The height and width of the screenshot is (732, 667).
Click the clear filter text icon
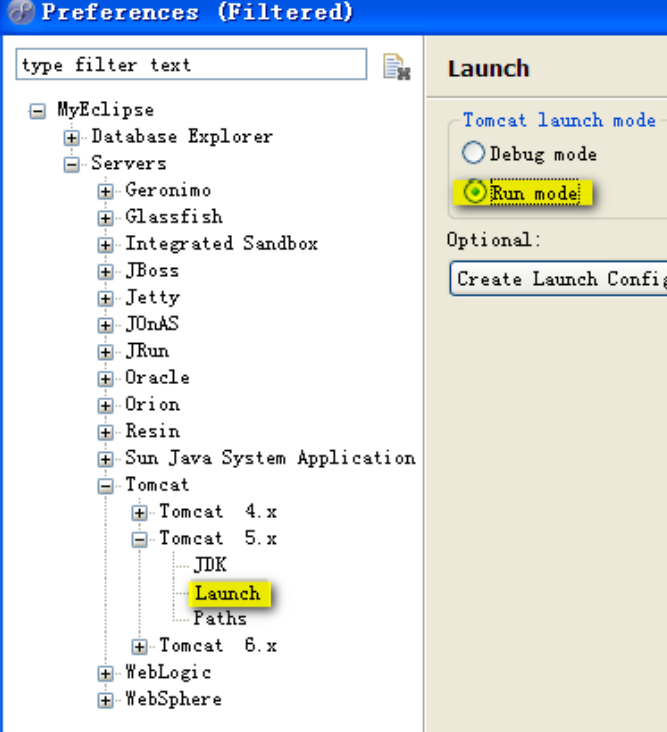click(396, 67)
